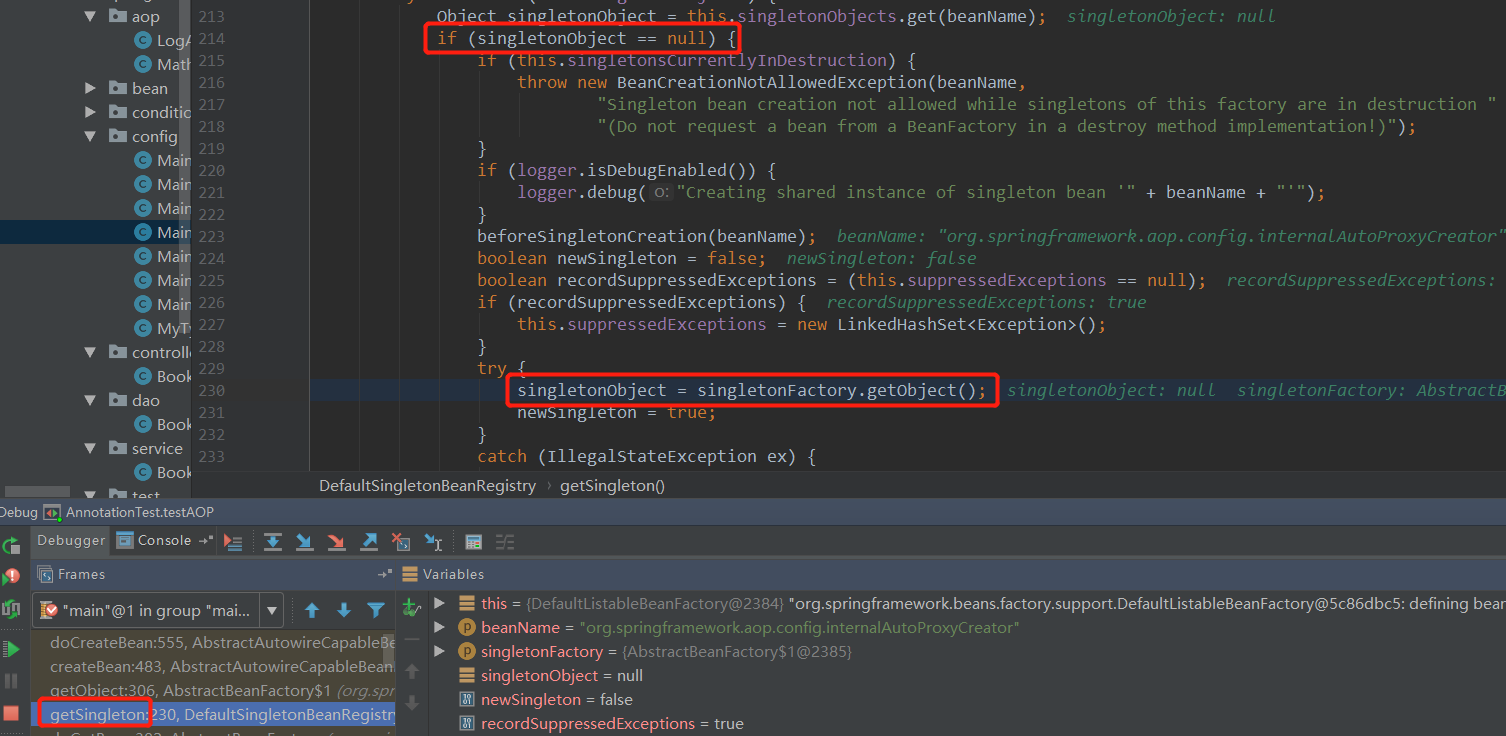Click the Step Out icon
1506x736 pixels.
pyautogui.click(x=369, y=541)
